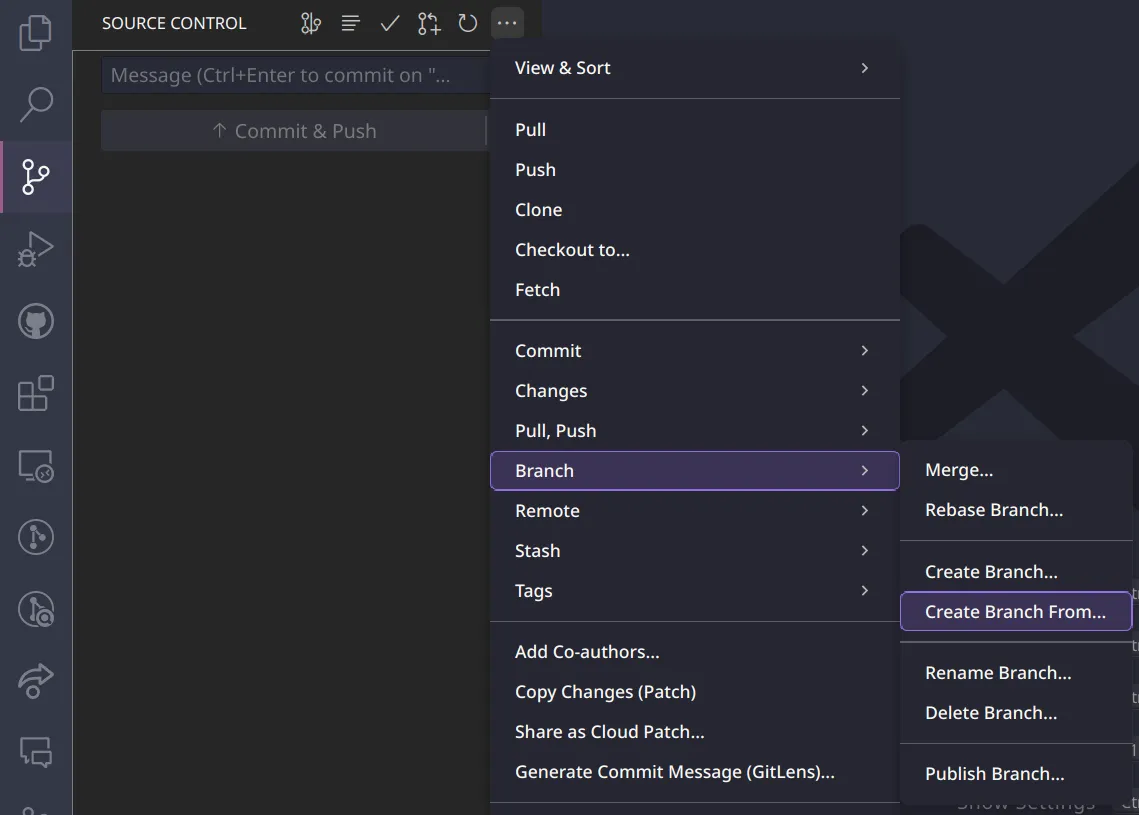Create a pull request from the toolbar
The width and height of the screenshot is (1139, 815).
pyautogui.click(x=428, y=22)
